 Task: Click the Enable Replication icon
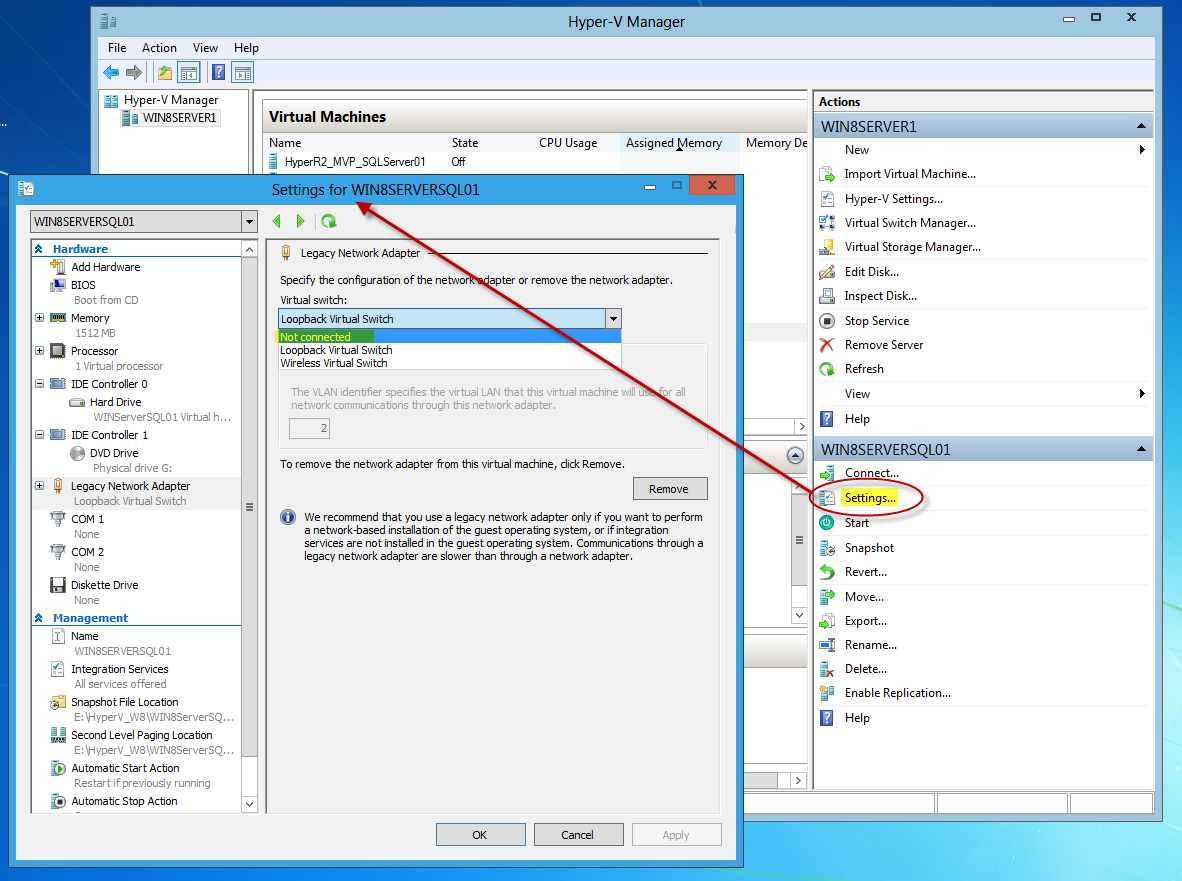point(827,693)
